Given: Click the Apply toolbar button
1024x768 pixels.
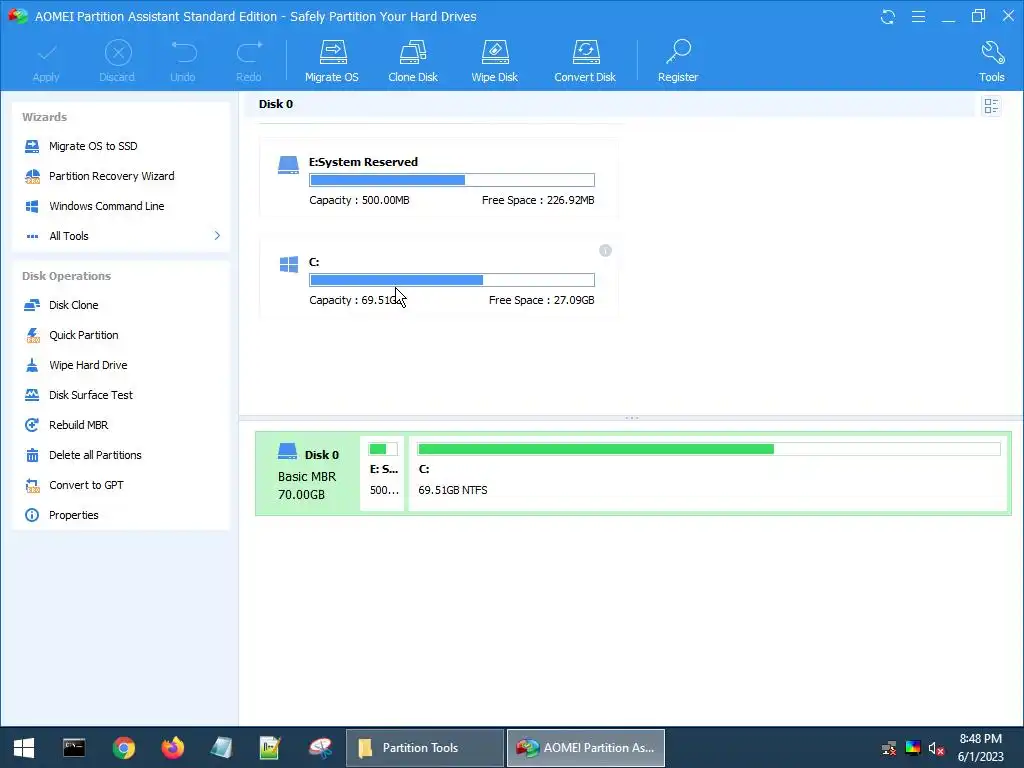Looking at the screenshot, I should [46, 62].
